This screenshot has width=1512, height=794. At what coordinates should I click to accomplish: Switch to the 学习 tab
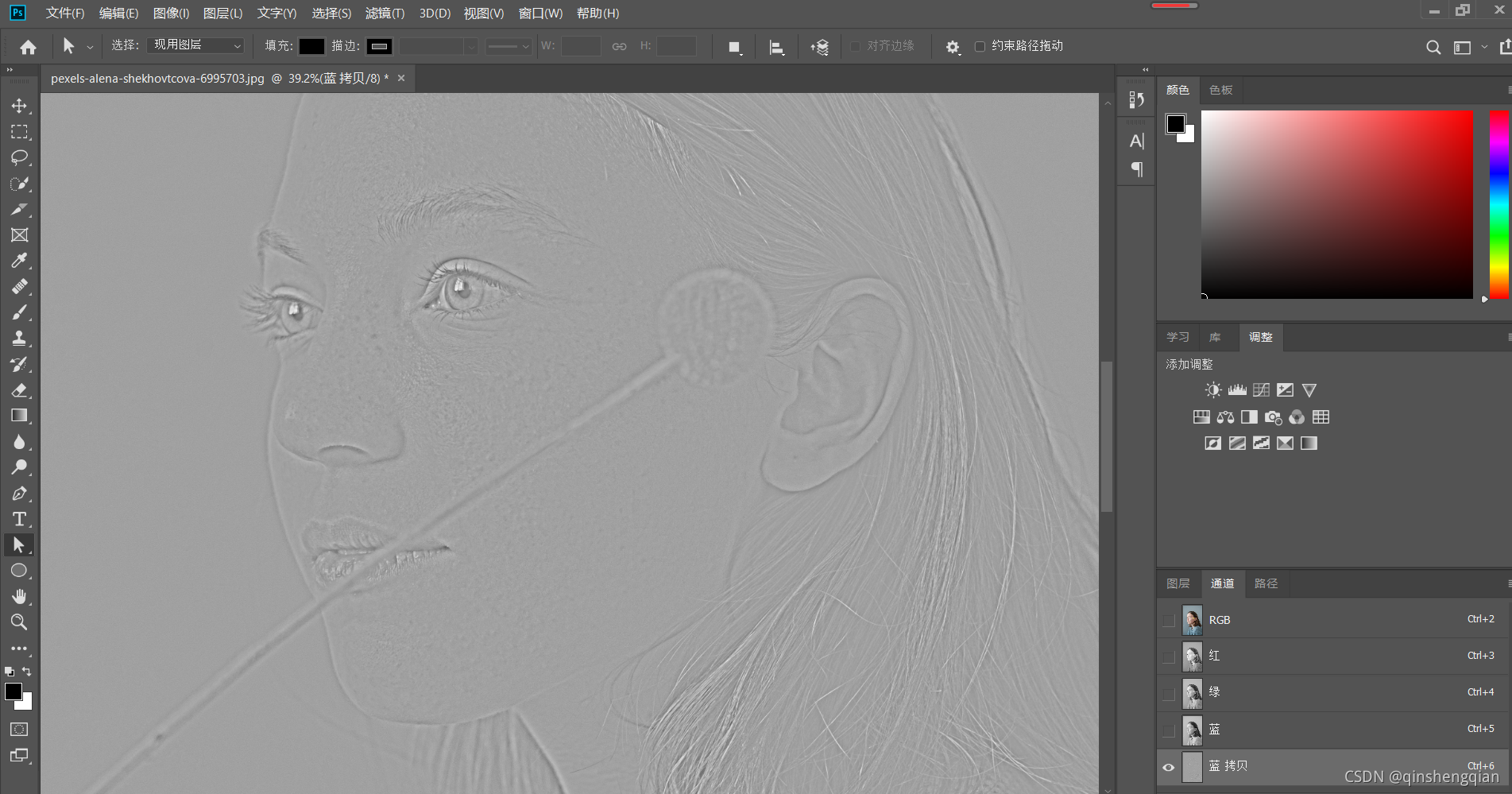click(1178, 337)
